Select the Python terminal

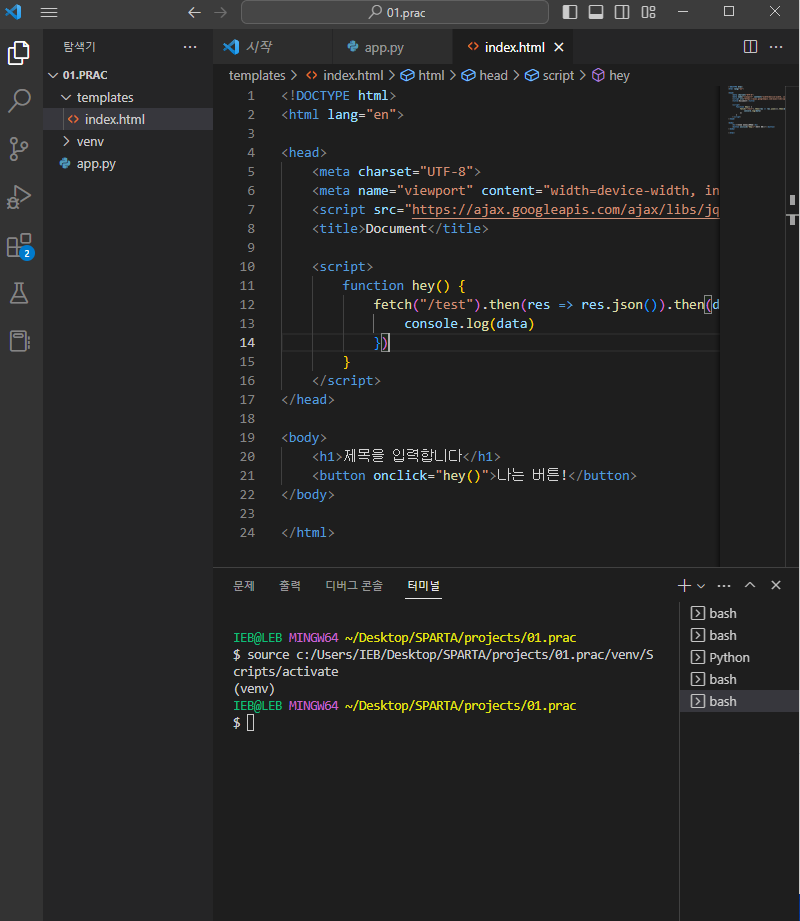[739, 658]
